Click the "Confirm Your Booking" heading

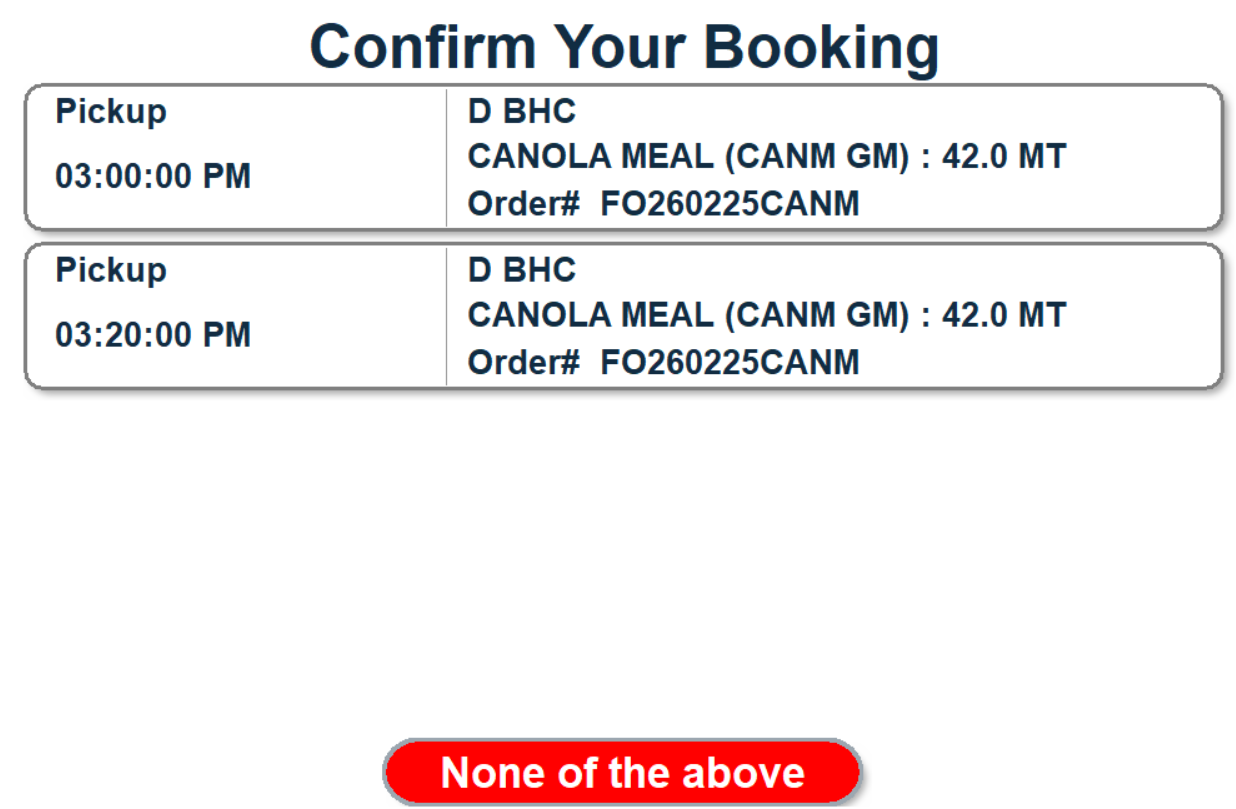(x=624, y=47)
